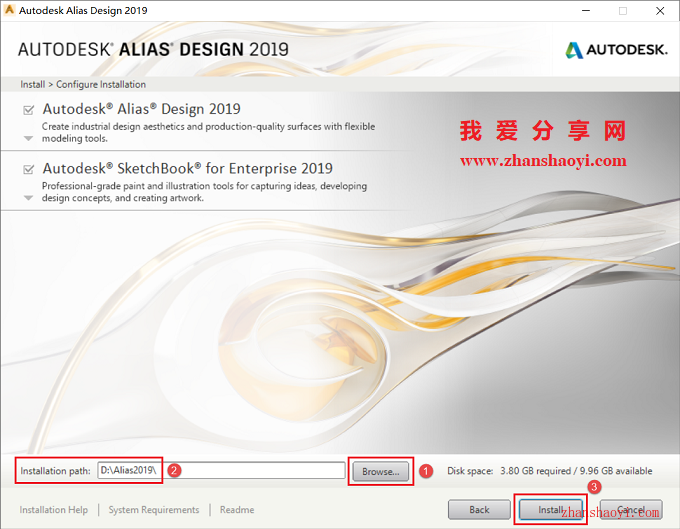
Task: Click the Alias app icon in title bar
Action: click(9, 10)
